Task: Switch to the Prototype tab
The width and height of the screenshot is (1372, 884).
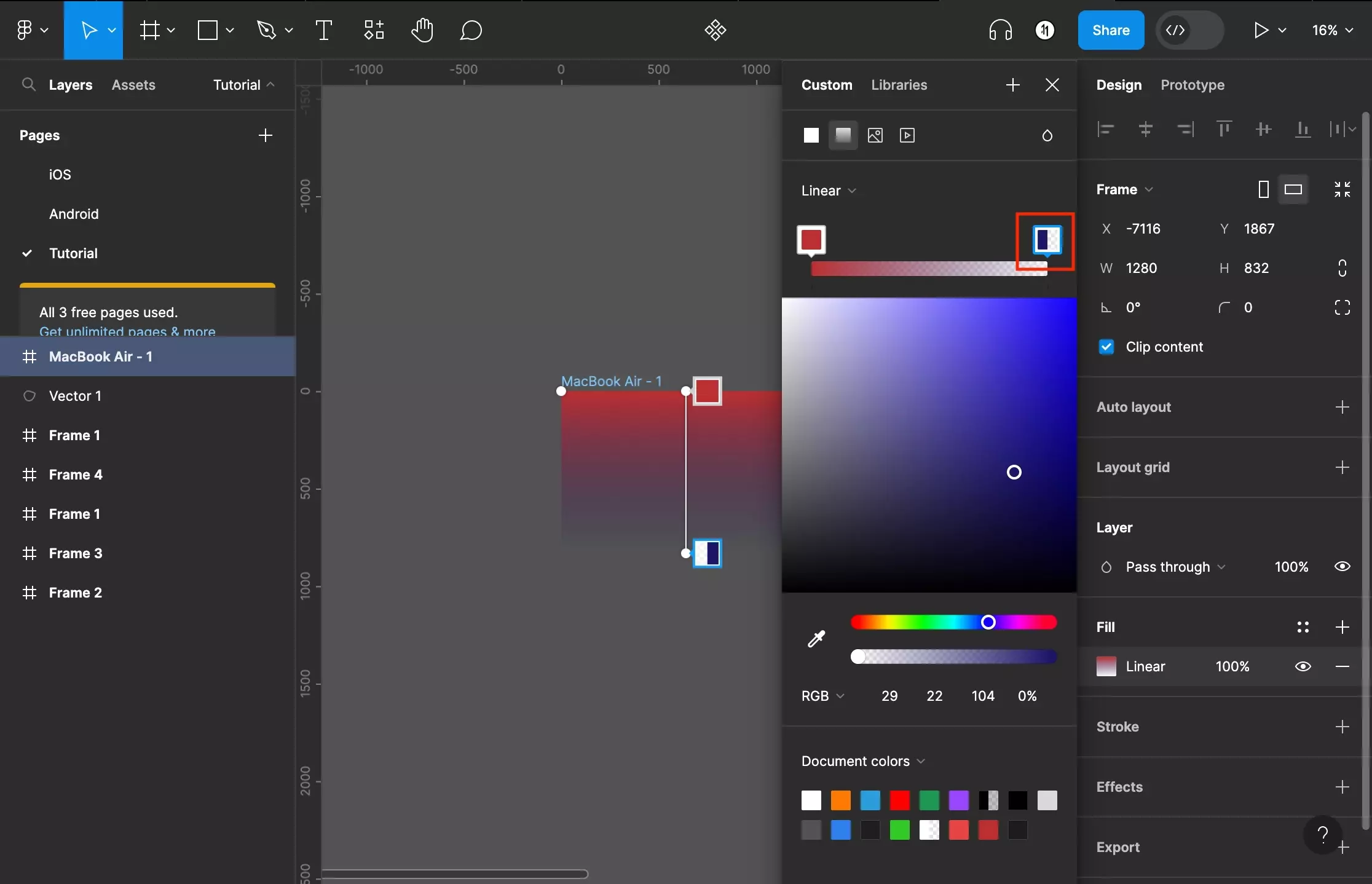Action: (1192, 85)
